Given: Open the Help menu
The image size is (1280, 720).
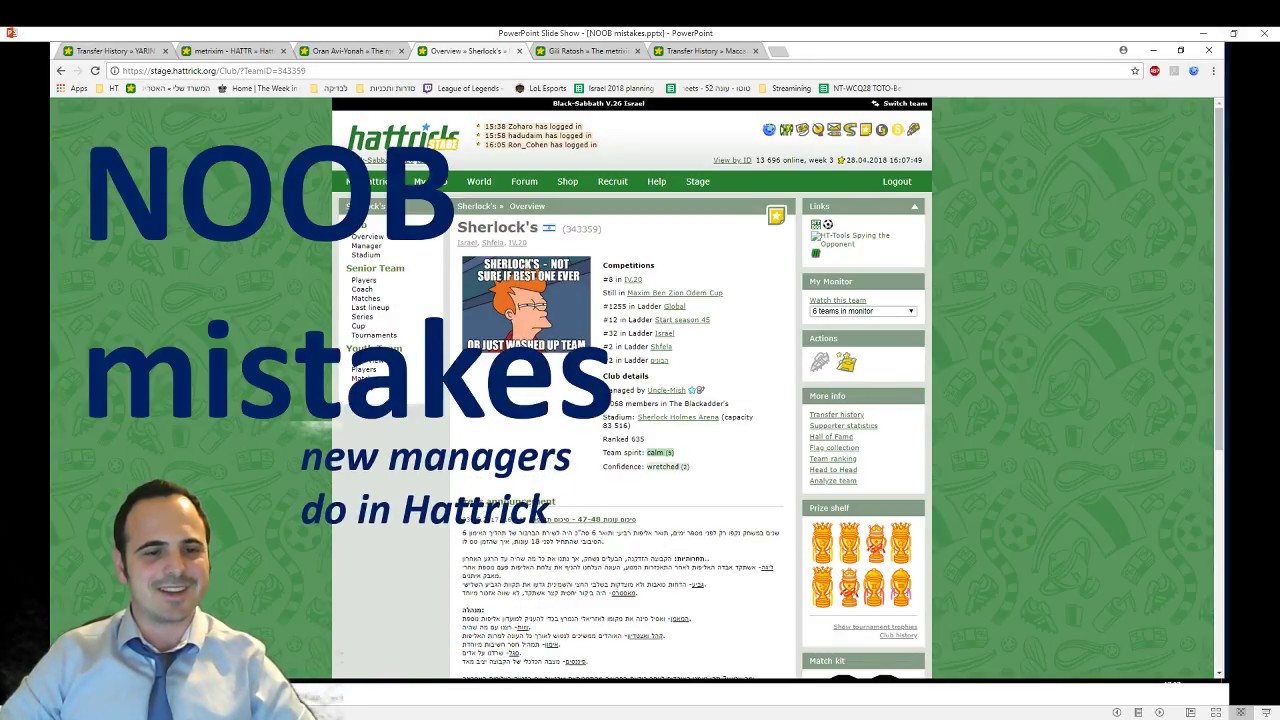Looking at the screenshot, I should (656, 182).
